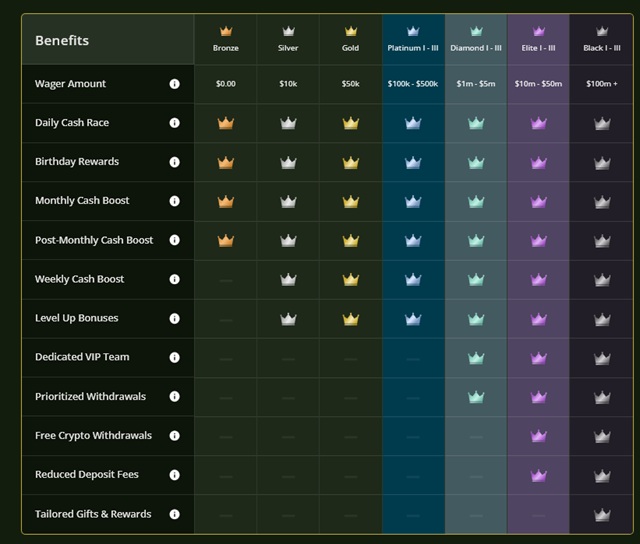
Task: Click the Dedicated VIP Team row label
Action: pyautogui.click(x=82, y=357)
